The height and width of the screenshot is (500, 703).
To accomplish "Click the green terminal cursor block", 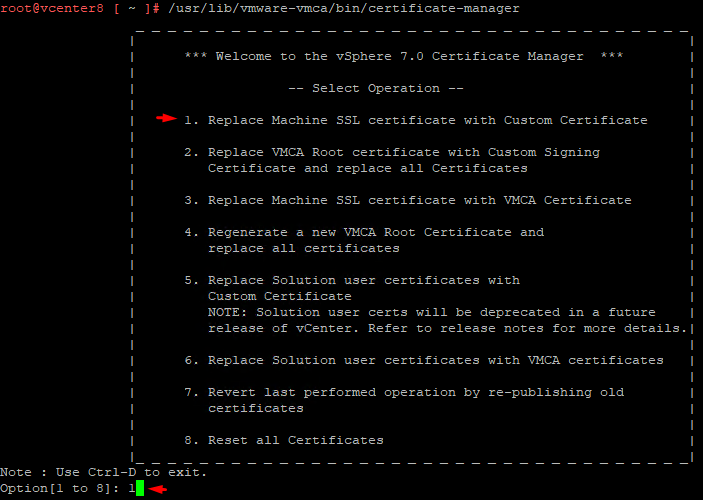I will (x=140, y=489).
